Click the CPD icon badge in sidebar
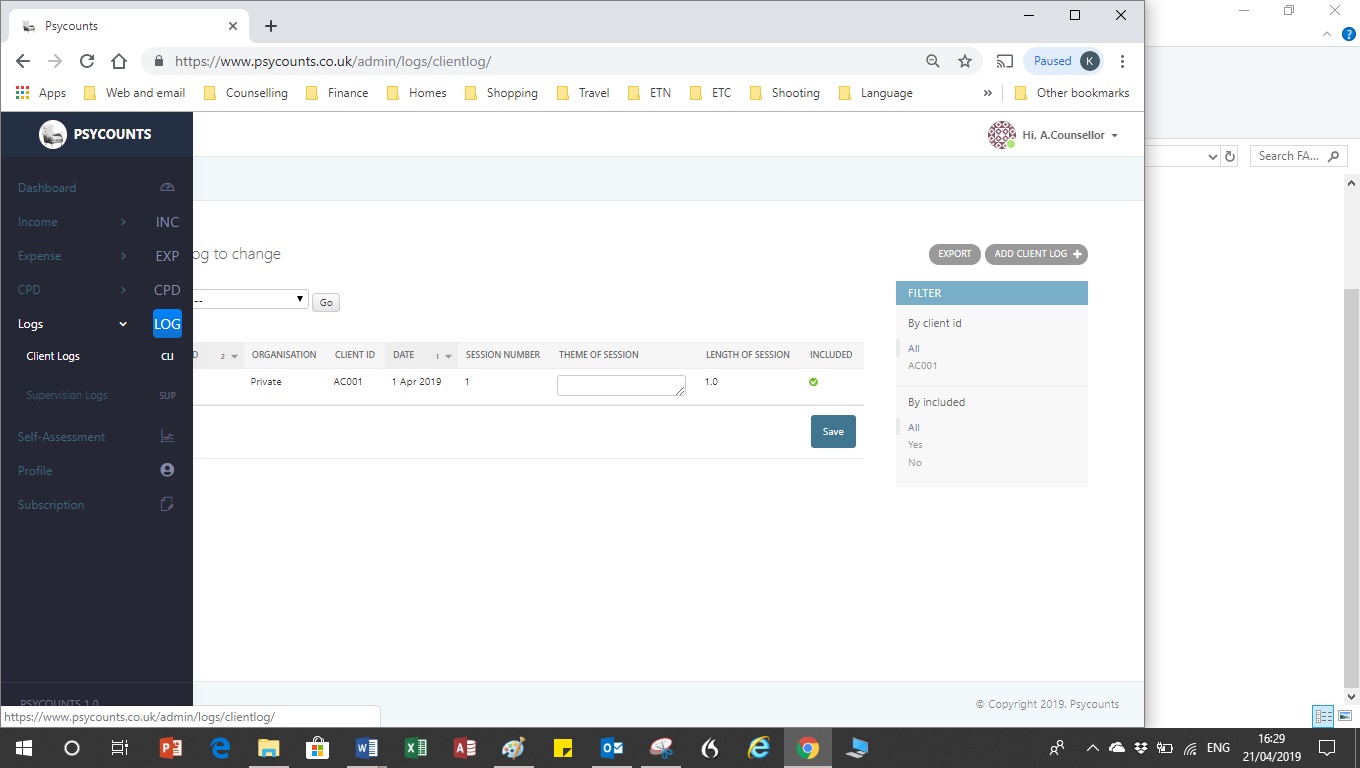The height and width of the screenshot is (768, 1360). [167, 290]
